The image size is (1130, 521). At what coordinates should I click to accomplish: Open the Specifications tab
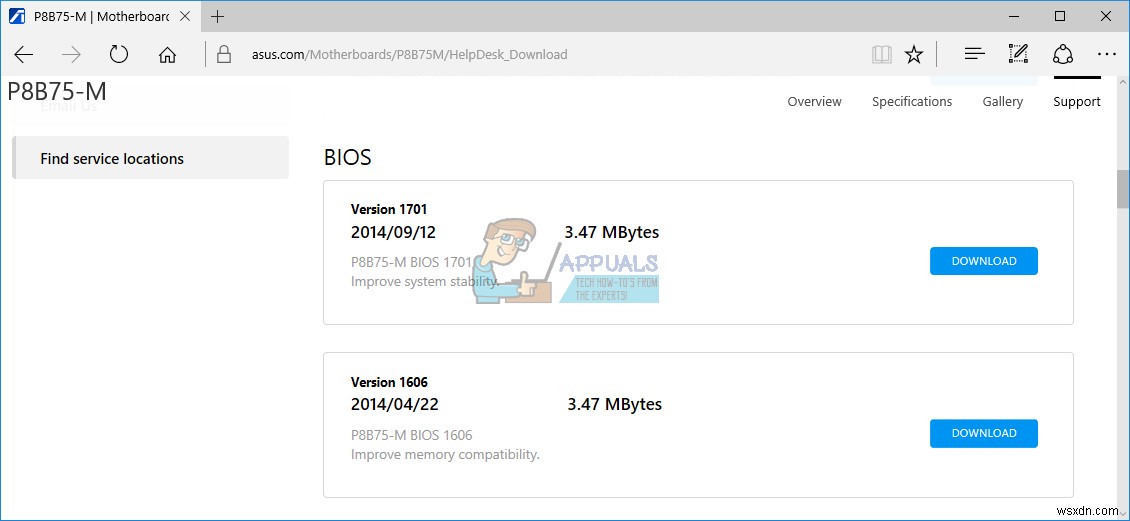911,101
